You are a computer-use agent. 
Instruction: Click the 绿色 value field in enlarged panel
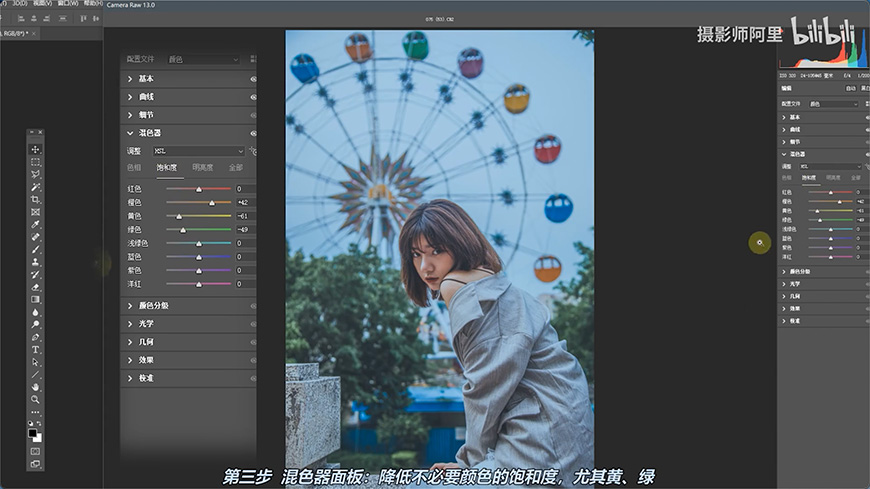246,229
